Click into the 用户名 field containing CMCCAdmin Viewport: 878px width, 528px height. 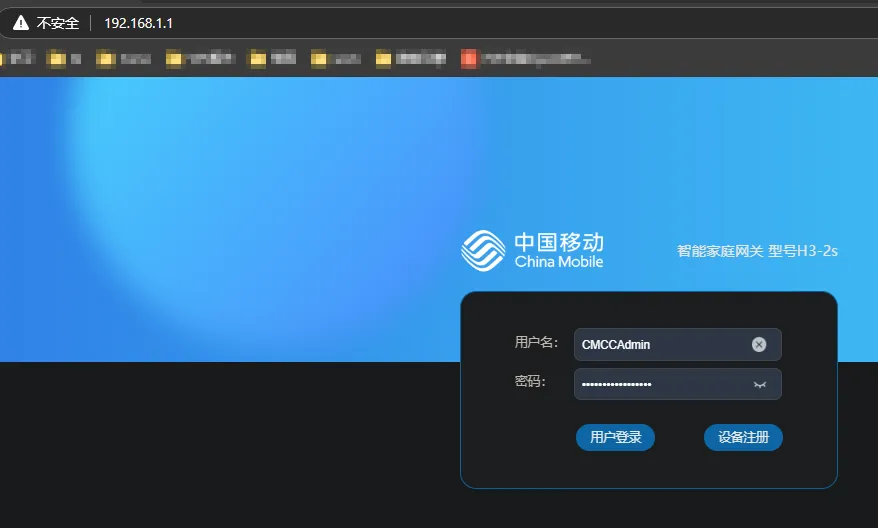660,344
